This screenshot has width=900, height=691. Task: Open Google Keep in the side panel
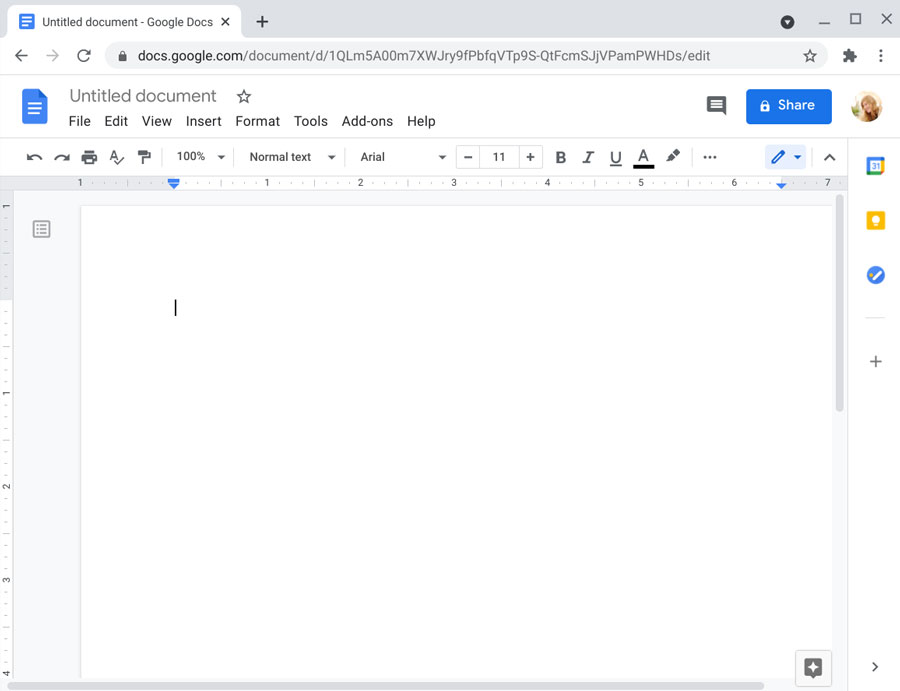tap(875, 220)
